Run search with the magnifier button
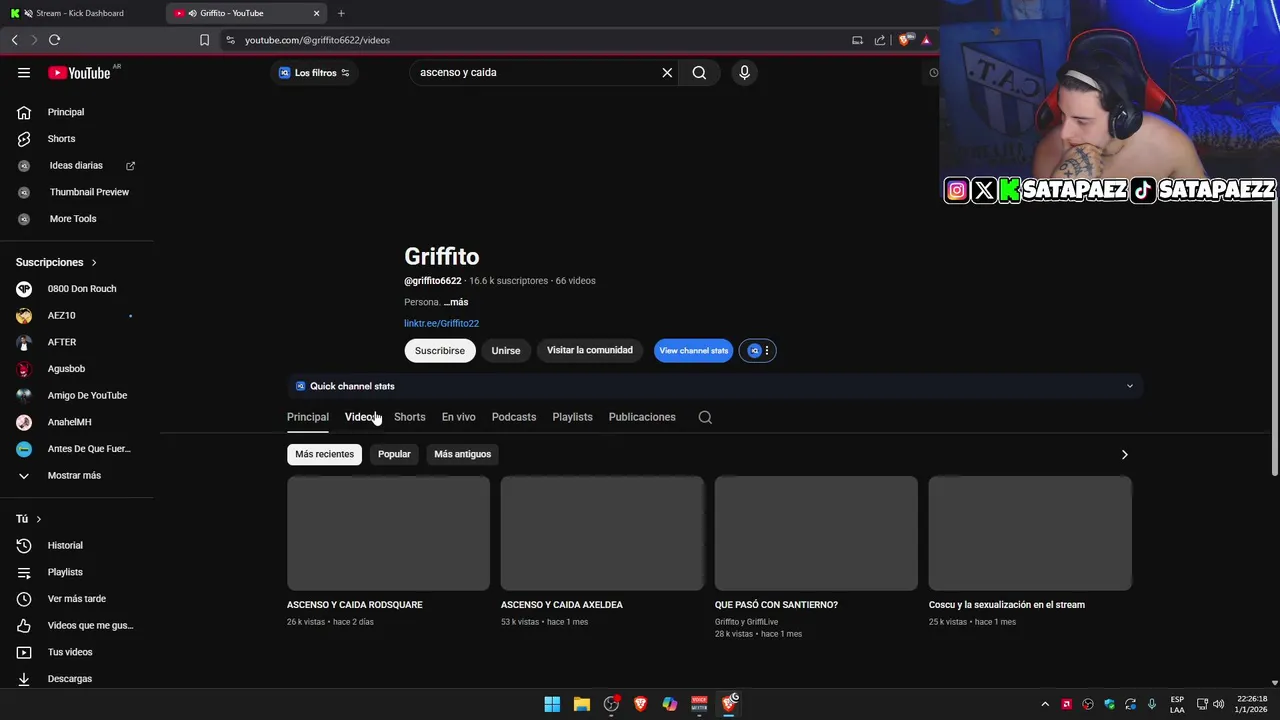The height and width of the screenshot is (720, 1280). pos(699,72)
